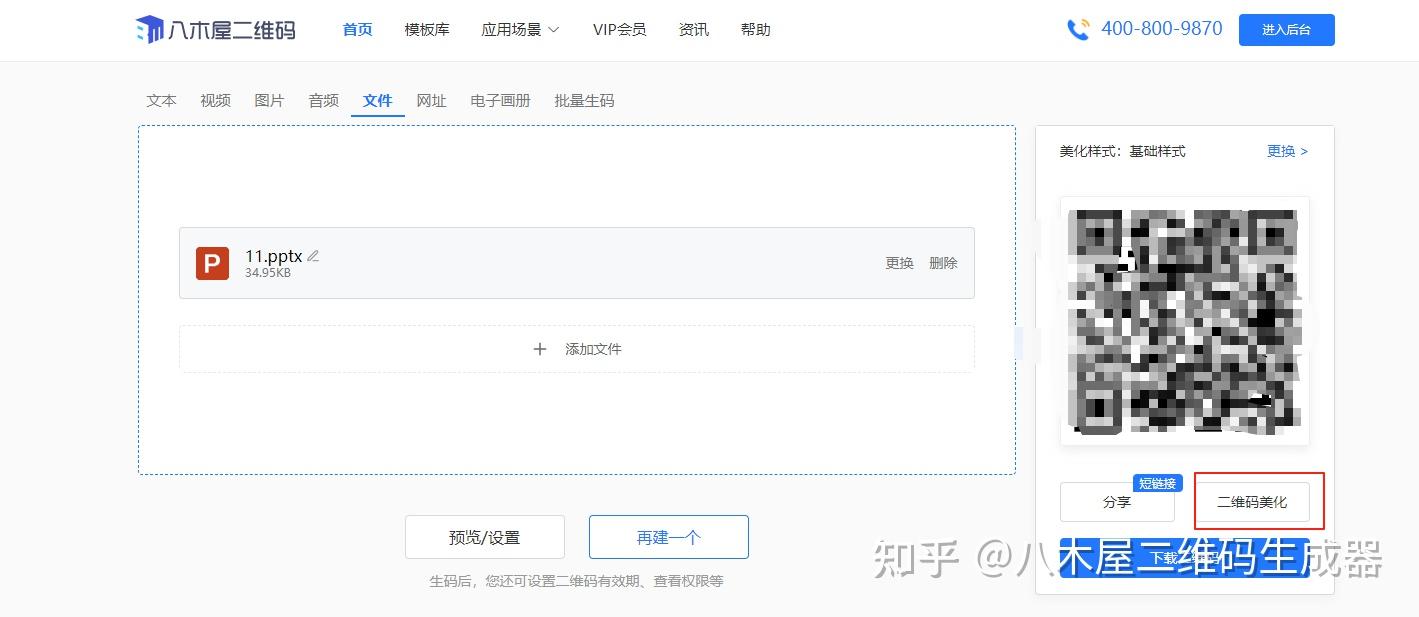The image size is (1419, 617).
Task: Click the 八木屋二维码 logo icon
Action: (x=151, y=29)
